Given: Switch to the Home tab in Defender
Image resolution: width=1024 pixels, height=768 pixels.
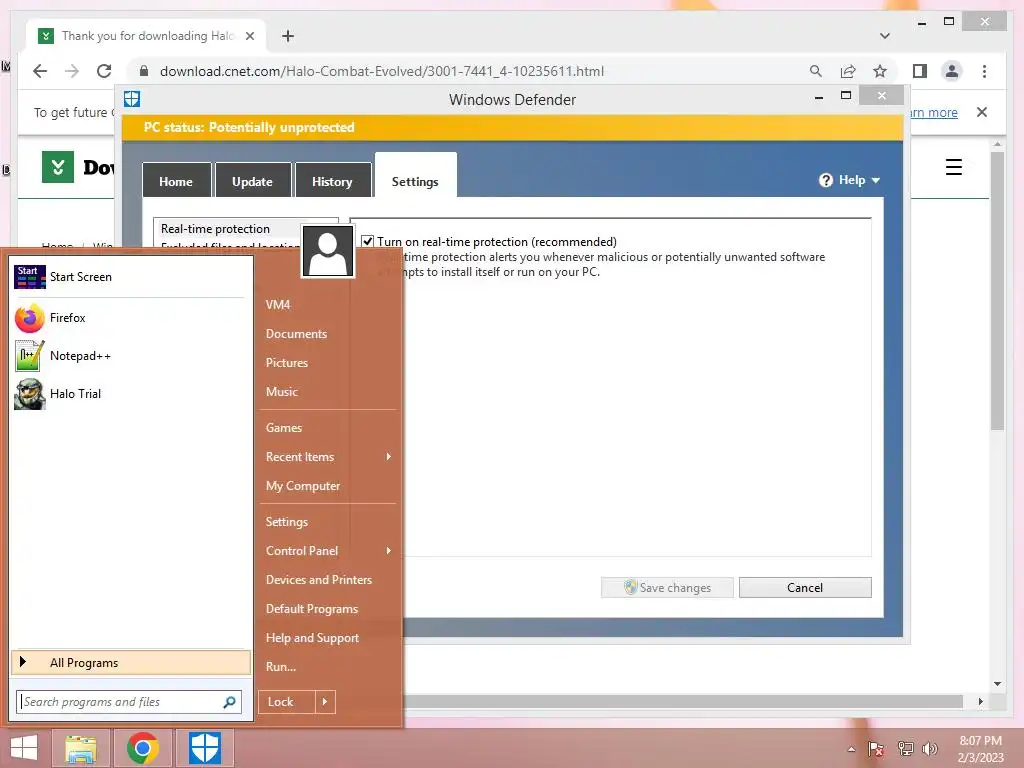Looking at the screenshot, I should coord(176,182).
